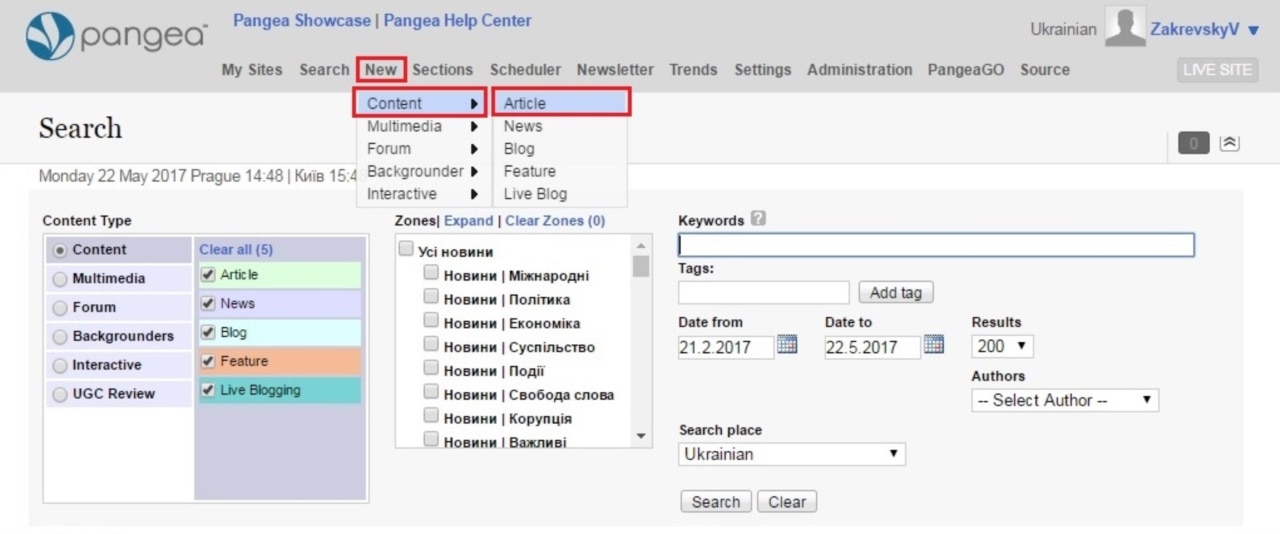
Task: Choose Article from the Content submenu
Action: click(562, 103)
